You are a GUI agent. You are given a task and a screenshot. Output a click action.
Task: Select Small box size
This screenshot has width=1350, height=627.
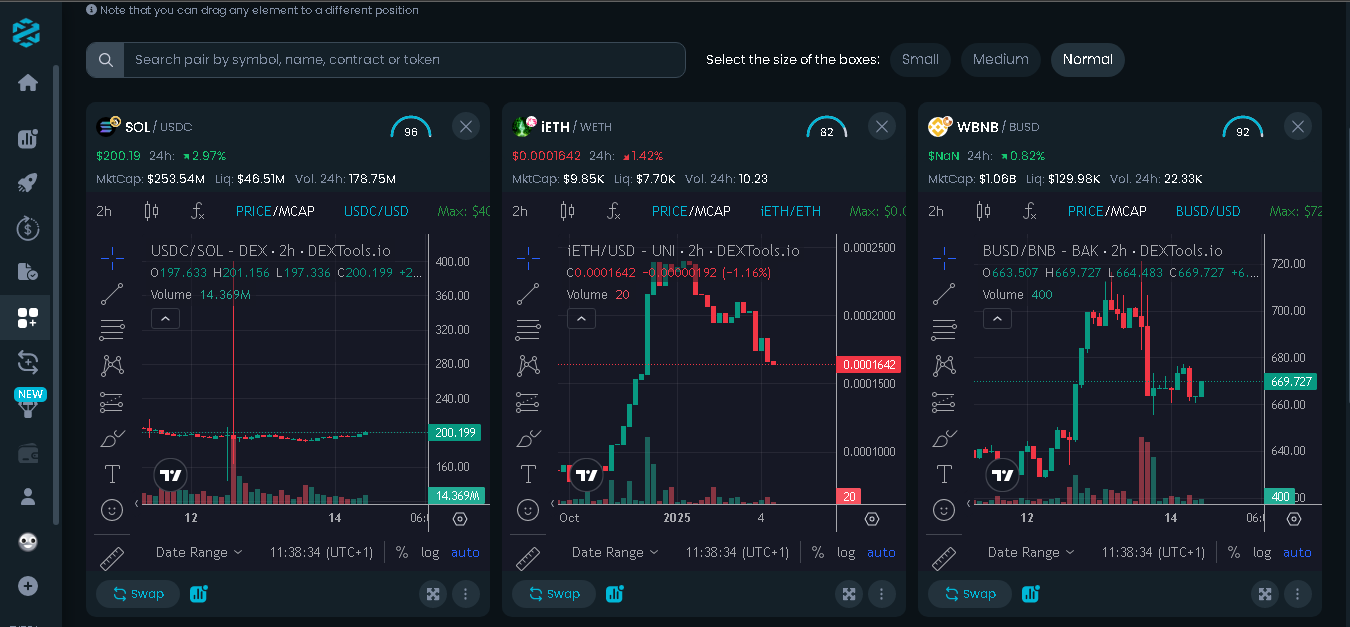(x=920, y=59)
